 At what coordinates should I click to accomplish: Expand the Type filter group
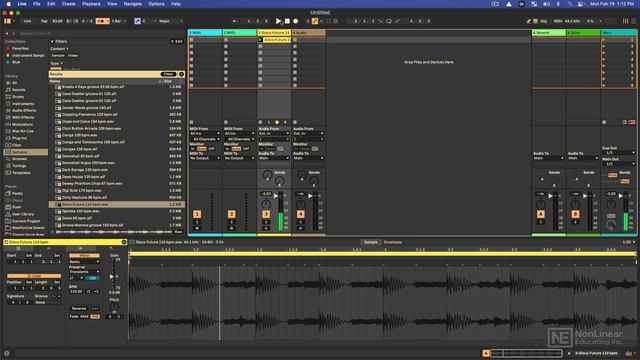[x=56, y=63]
